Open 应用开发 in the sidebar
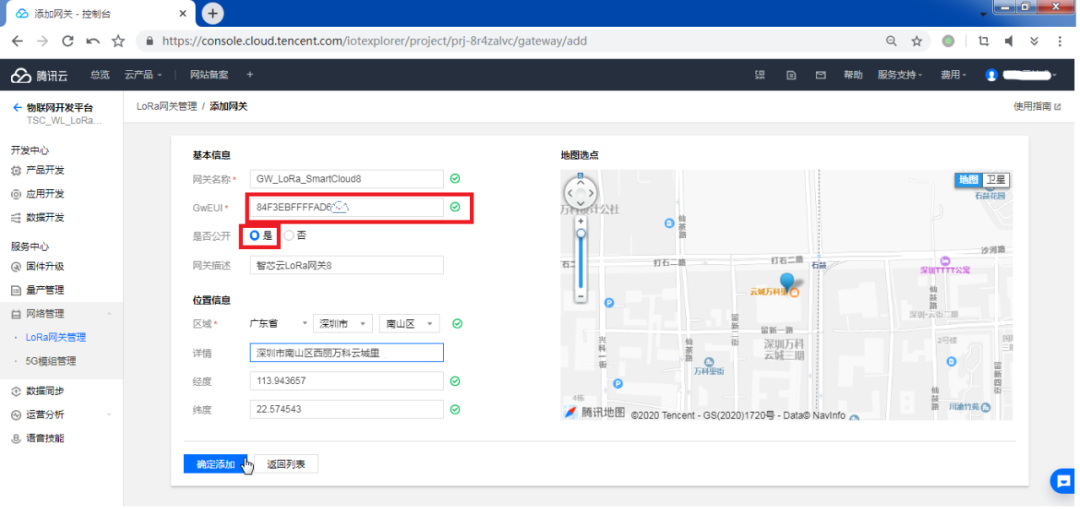The image size is (1080, 509). [x=45, y=194]
